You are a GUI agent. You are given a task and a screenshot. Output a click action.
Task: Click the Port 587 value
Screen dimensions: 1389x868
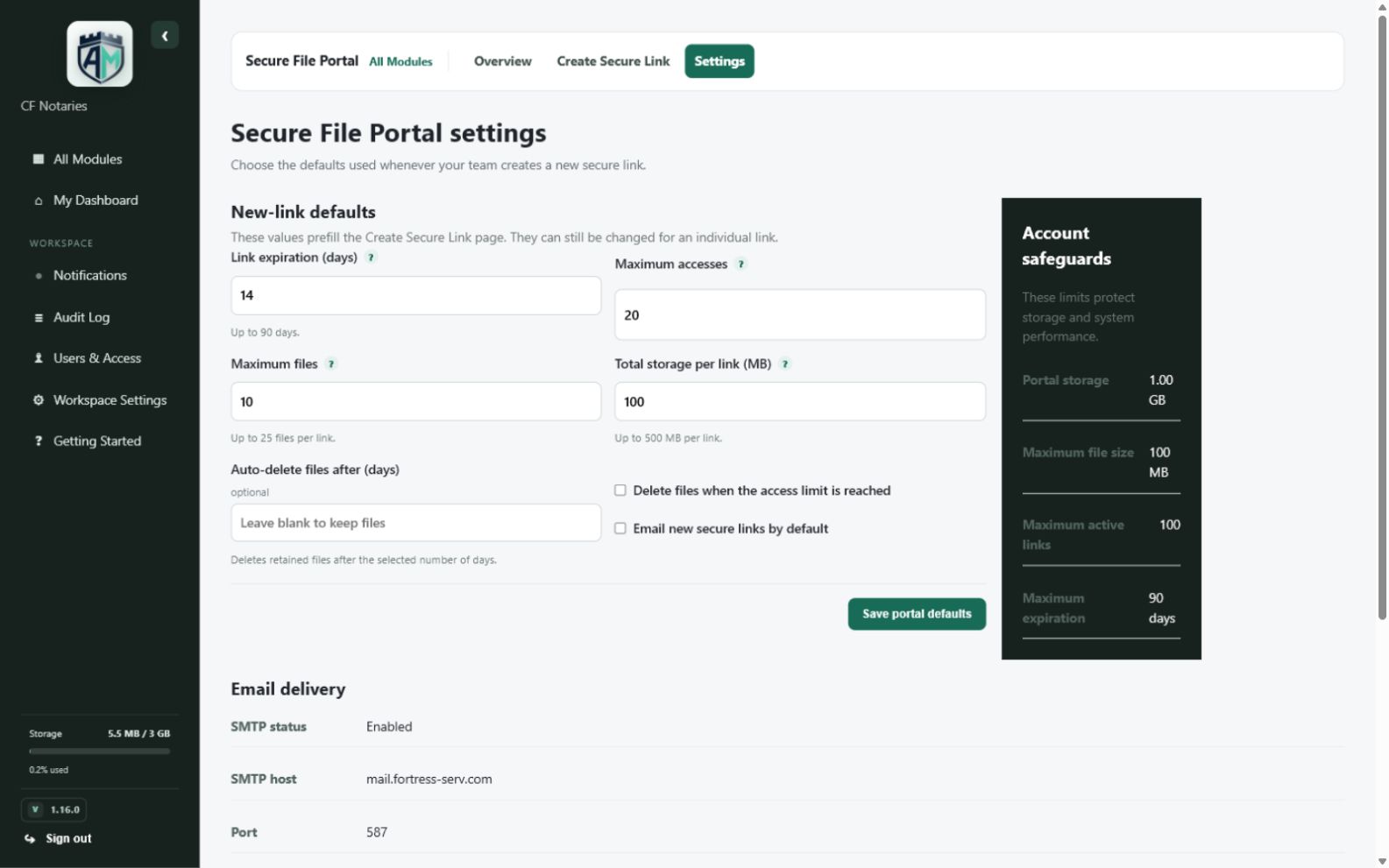(377, 833)
